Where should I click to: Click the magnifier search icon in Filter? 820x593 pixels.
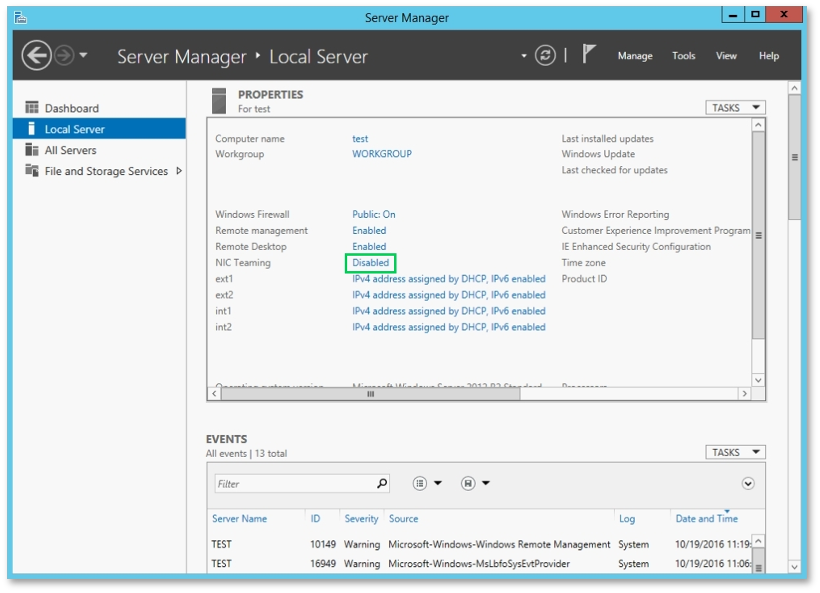[382, 484]
